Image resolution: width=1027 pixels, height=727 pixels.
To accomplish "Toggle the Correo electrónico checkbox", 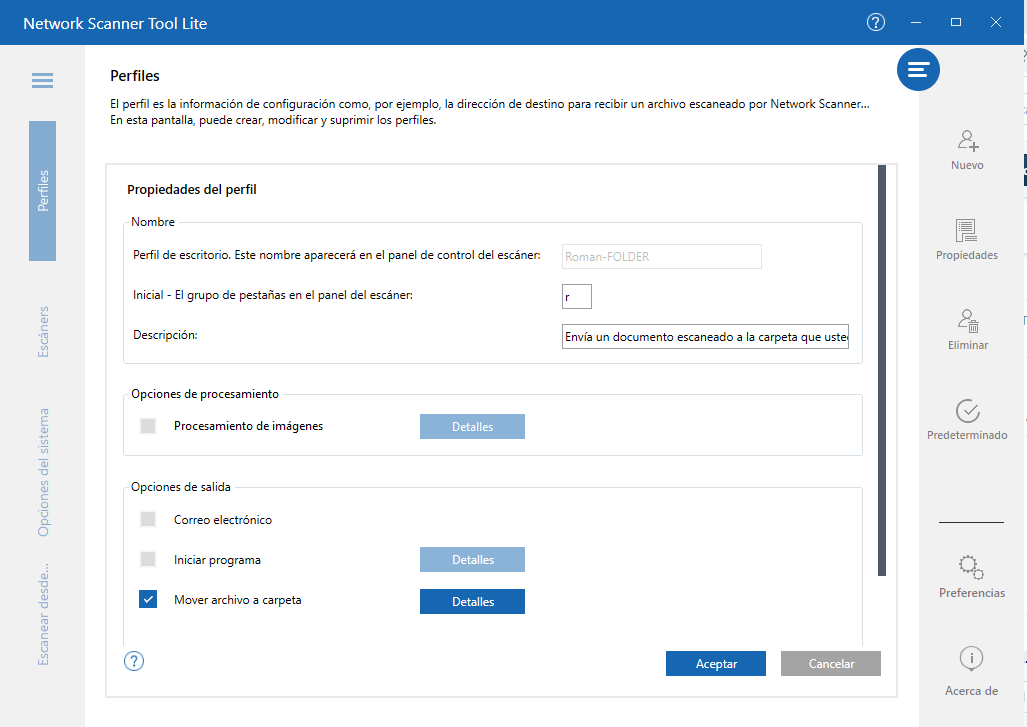I will (148, 519).
